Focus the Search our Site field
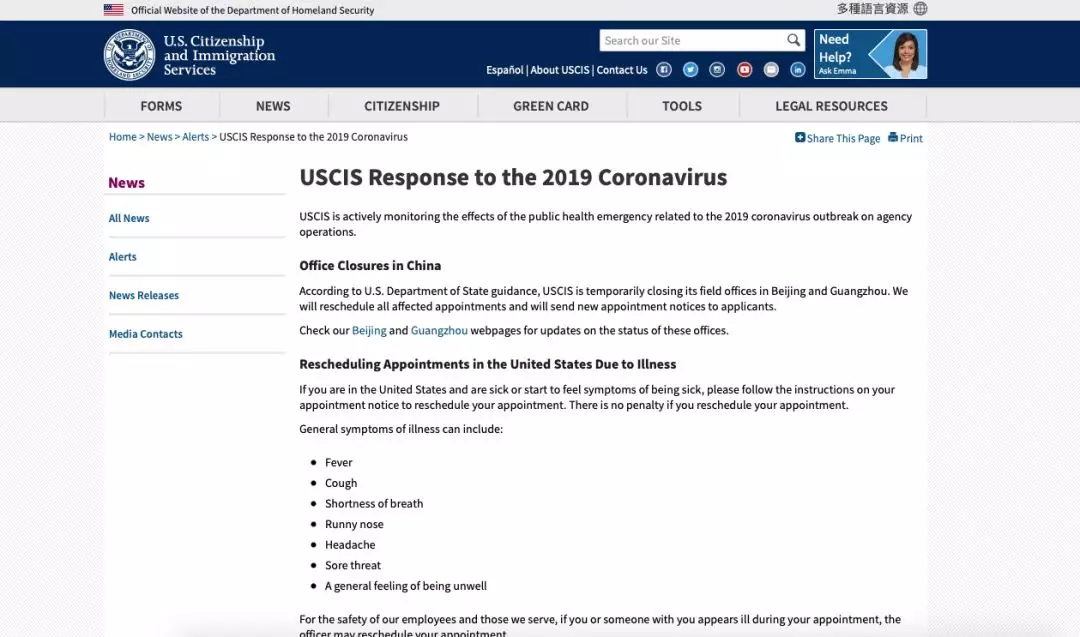 pyautogui.click(x=693, y=41)
